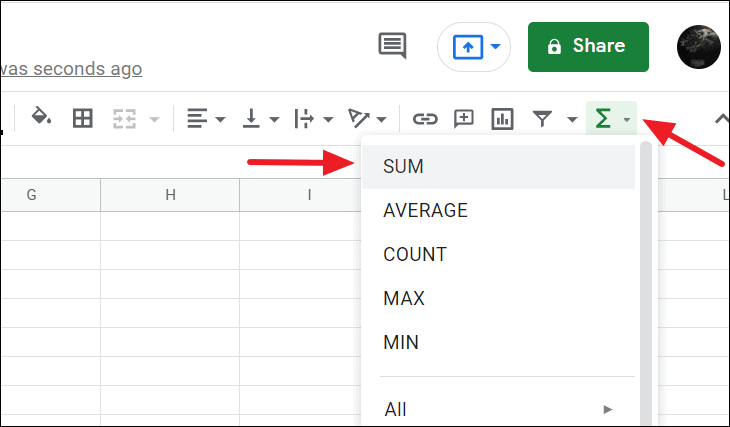This screenshot has height=427, width=730.
Task: Click the insert chart icon
Action: tap(502, 119)
